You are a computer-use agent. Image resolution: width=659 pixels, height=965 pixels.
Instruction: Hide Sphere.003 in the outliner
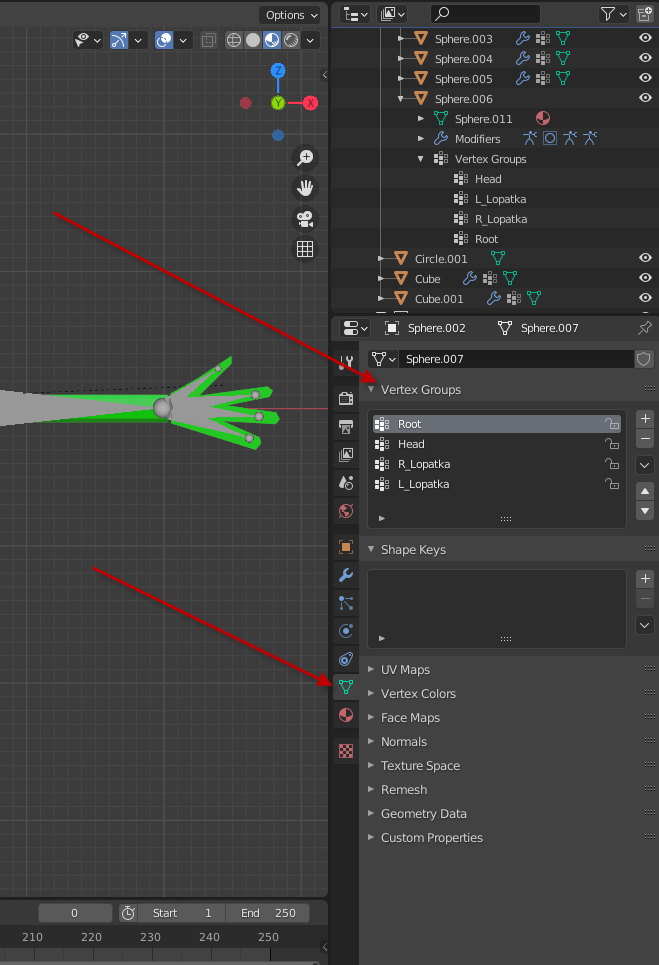pos(645,38)
